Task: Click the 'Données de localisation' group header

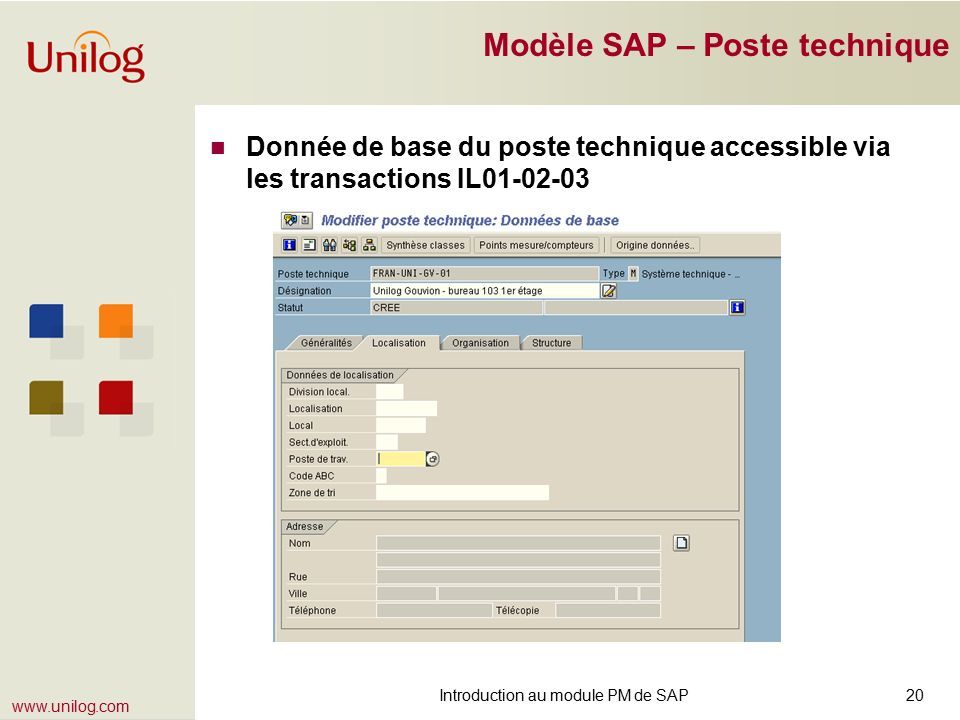Action: [340, 375]
